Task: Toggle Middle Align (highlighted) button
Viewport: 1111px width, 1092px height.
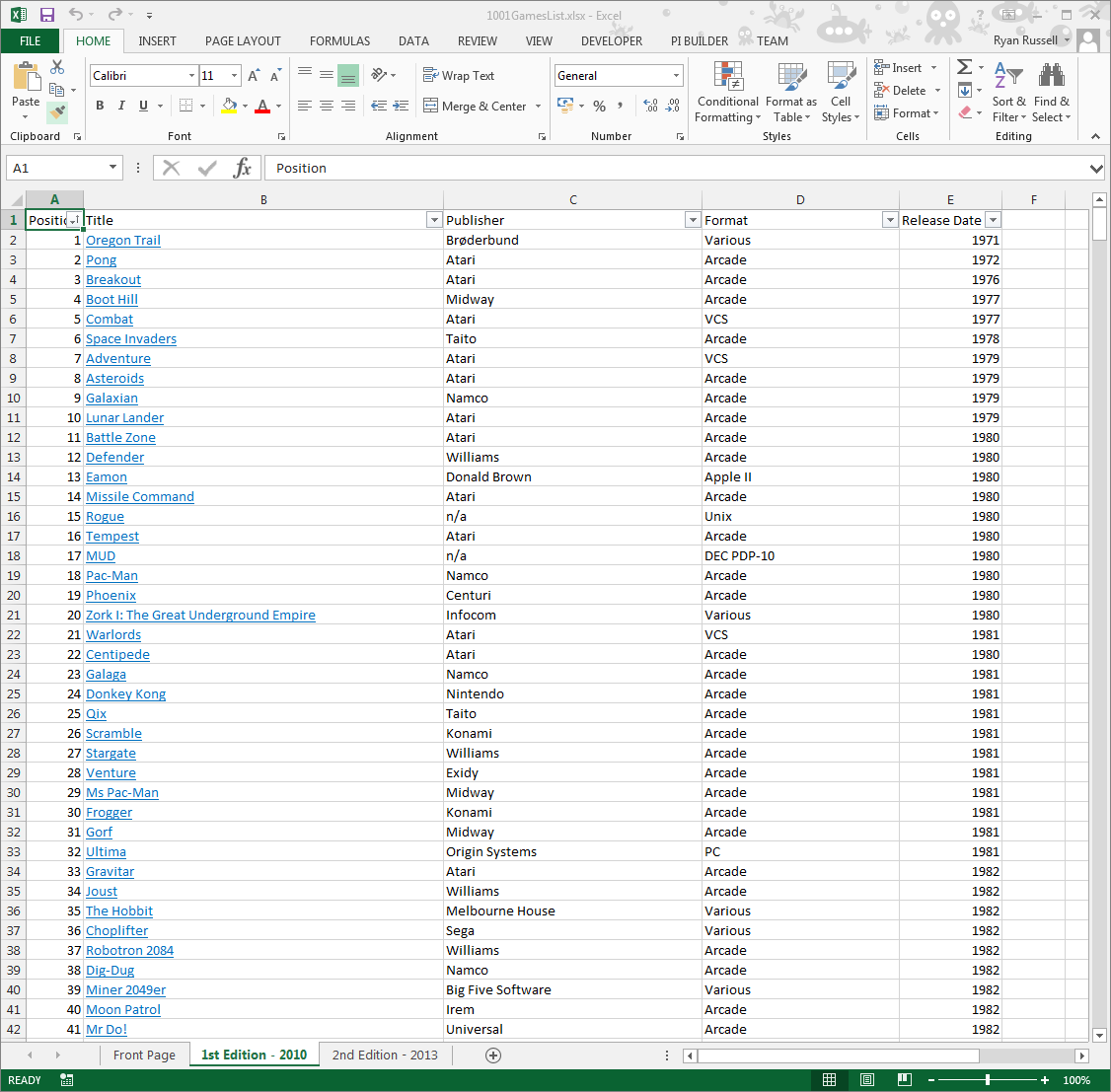Action: pyautogui.click(x=348, y=75)
